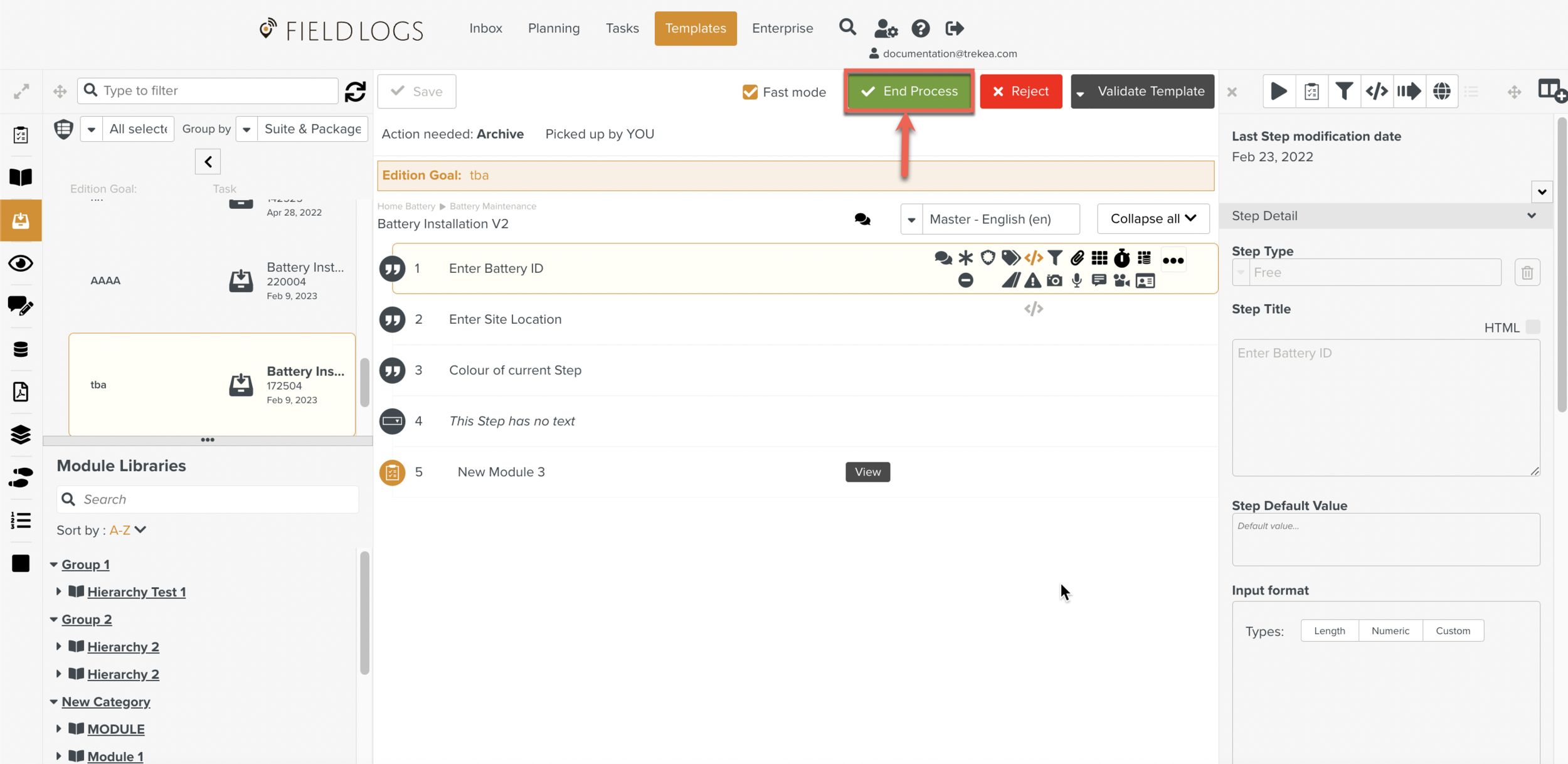Click the play icon in right toolbar
Image resolution: width=1568 pixels, height=764 pixels.
(x=1278, y=92)
